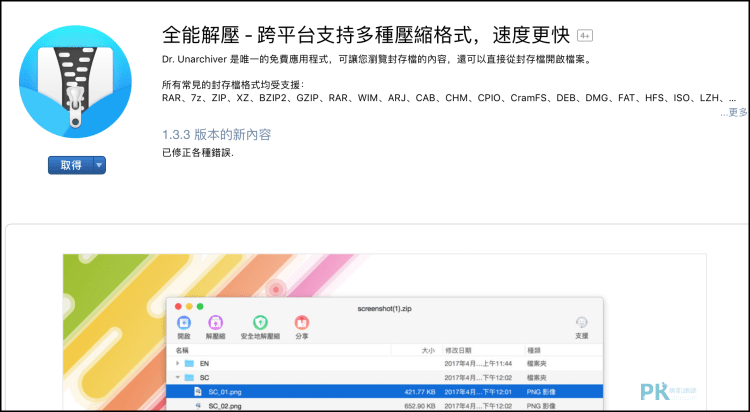Select the SC folder row
This screenshot has height=412, width=750.
[385, 378]
